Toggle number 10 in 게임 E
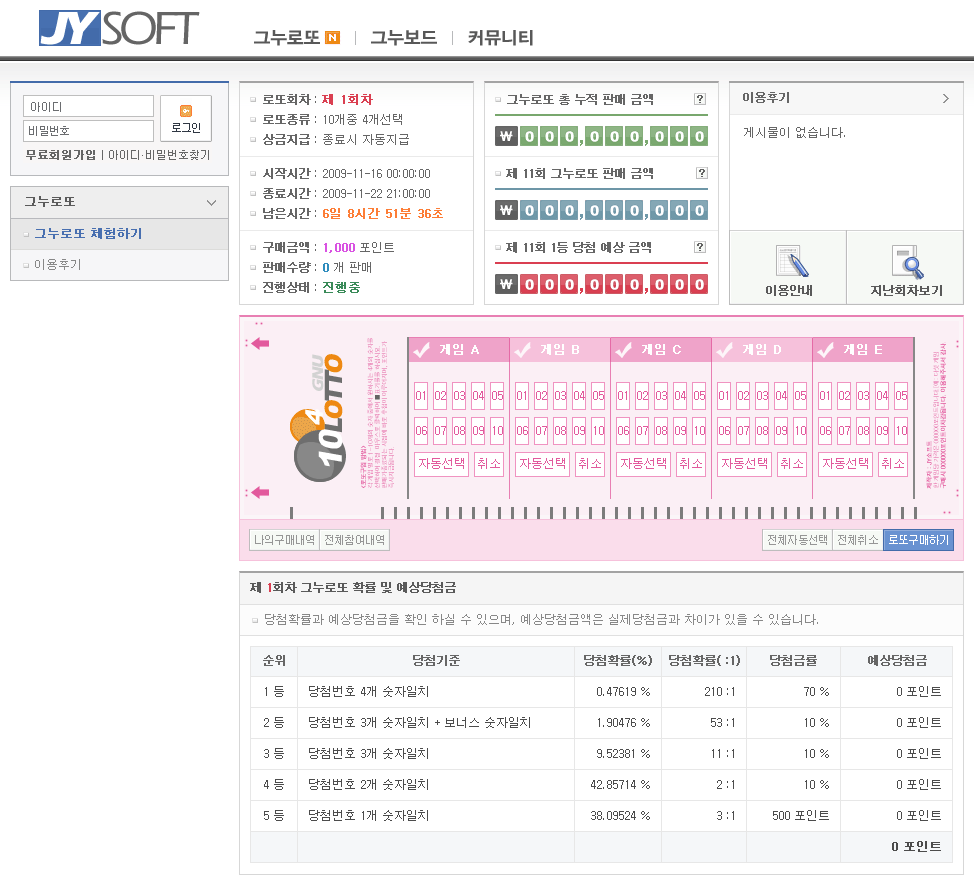This screenshot has width=974, height=888. 901,433
